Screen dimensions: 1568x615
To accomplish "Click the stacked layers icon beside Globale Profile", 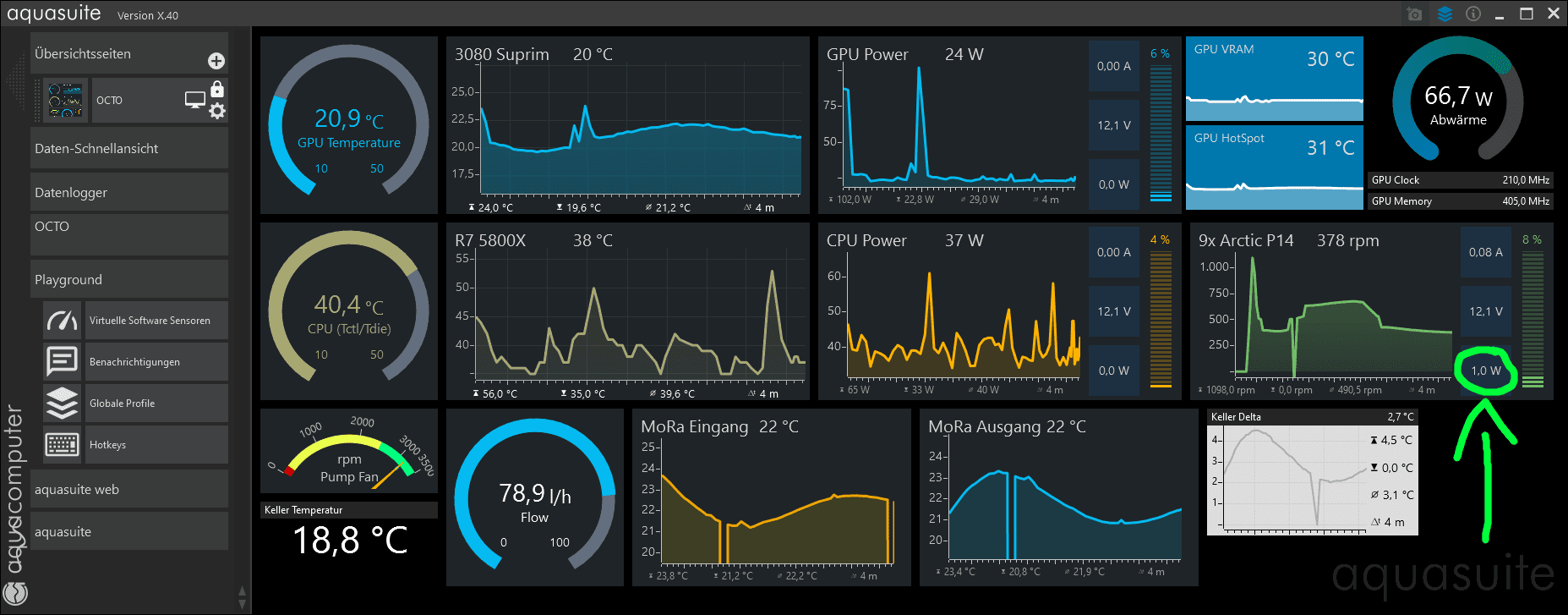I will tap(63, 404).
